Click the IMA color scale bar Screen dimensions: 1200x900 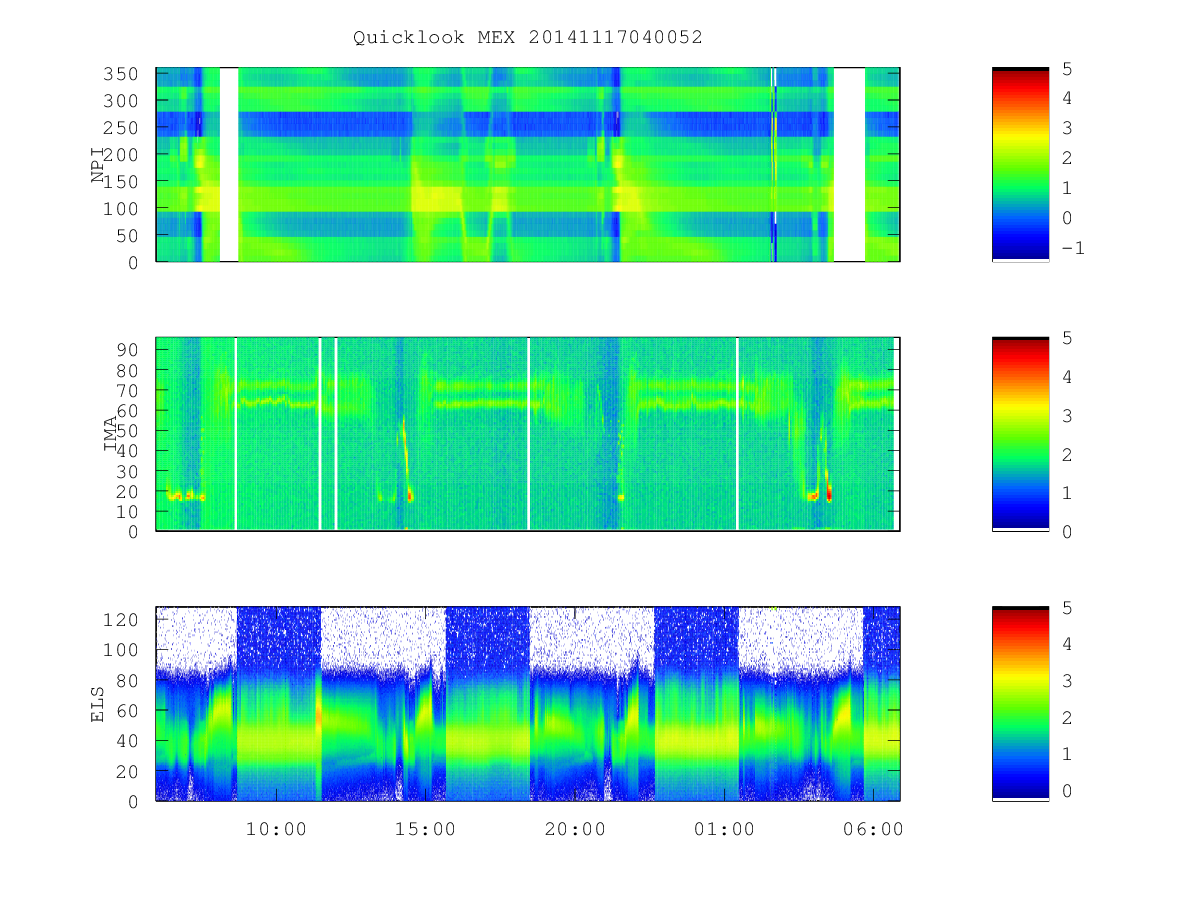pos(1020,434)
